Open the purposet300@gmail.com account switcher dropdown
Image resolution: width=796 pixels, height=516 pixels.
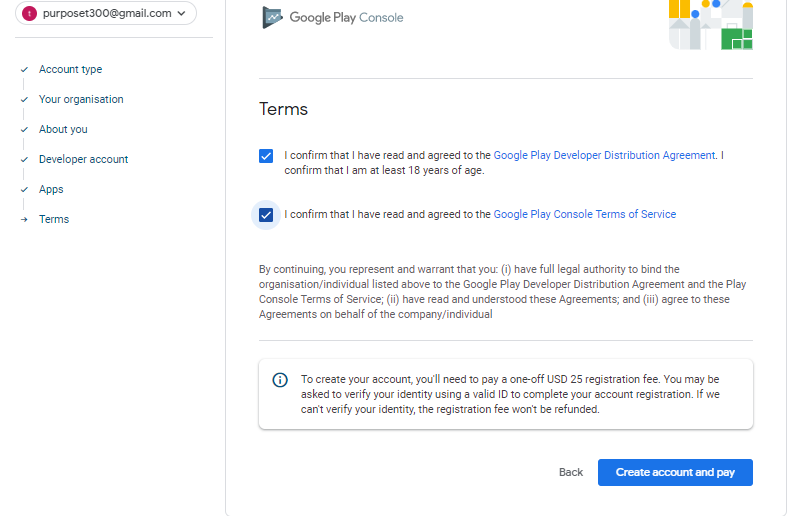[x=106, y=13]
